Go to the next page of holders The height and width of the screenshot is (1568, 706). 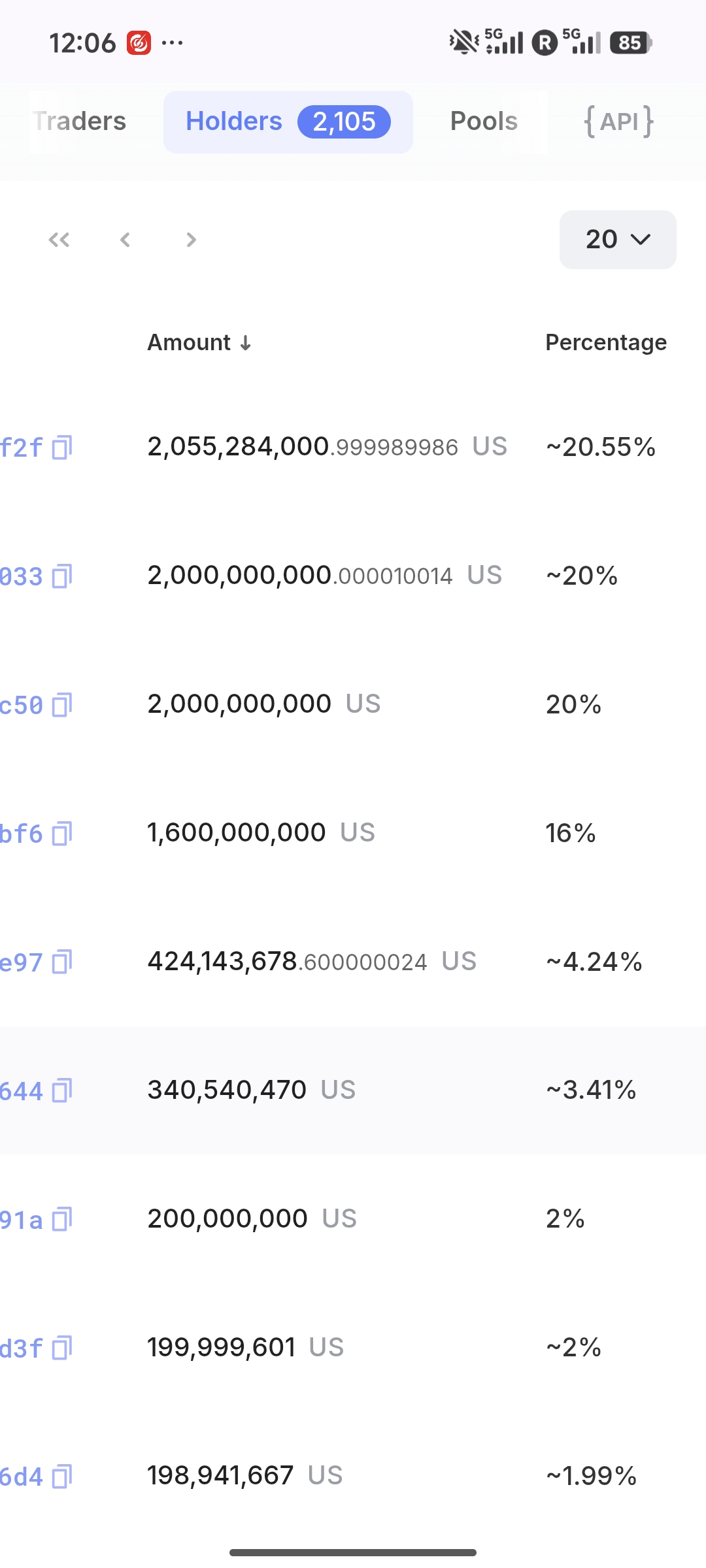point(191,240)
